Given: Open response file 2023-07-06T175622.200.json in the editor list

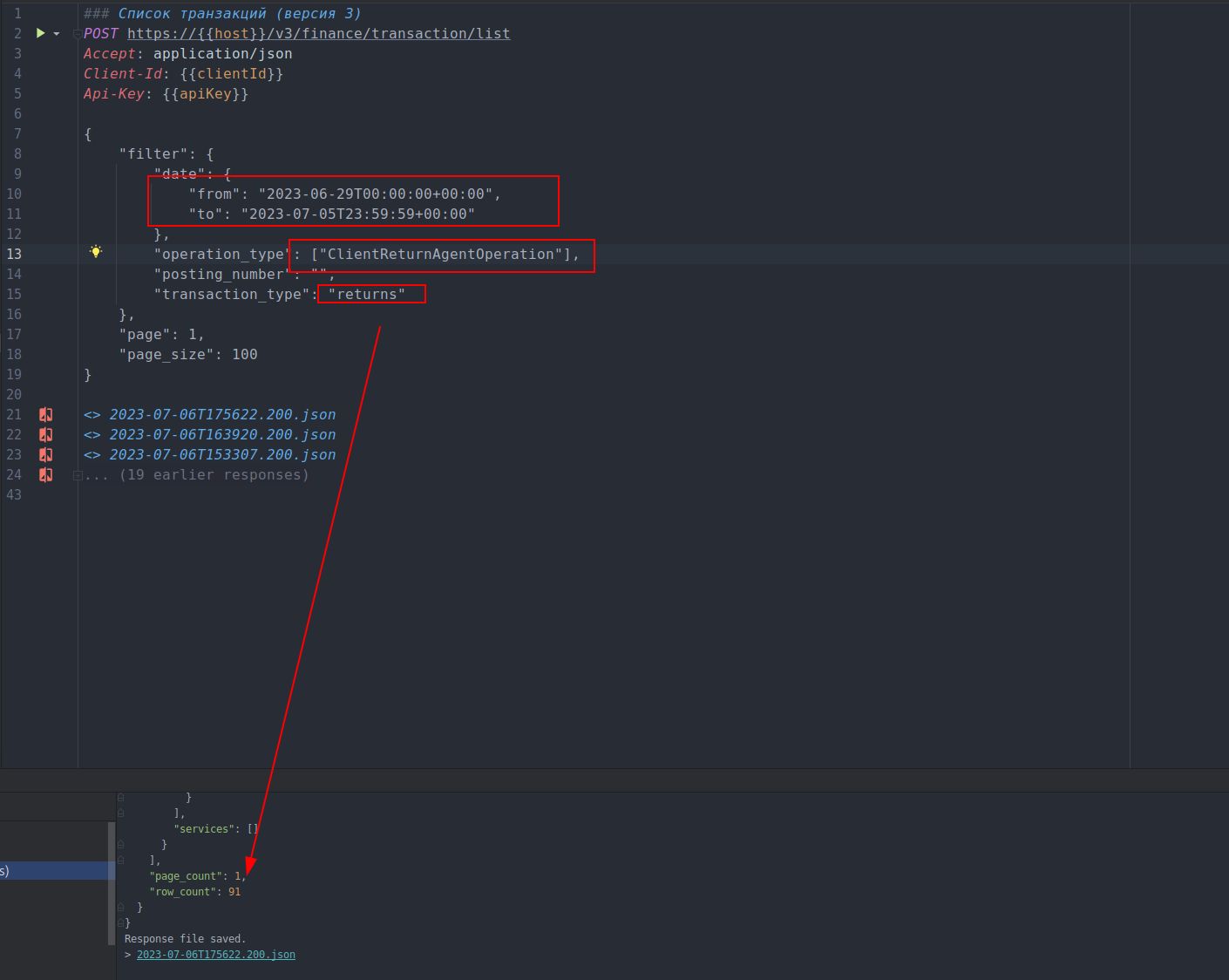Looking at the screenshot, I should 222,415.
